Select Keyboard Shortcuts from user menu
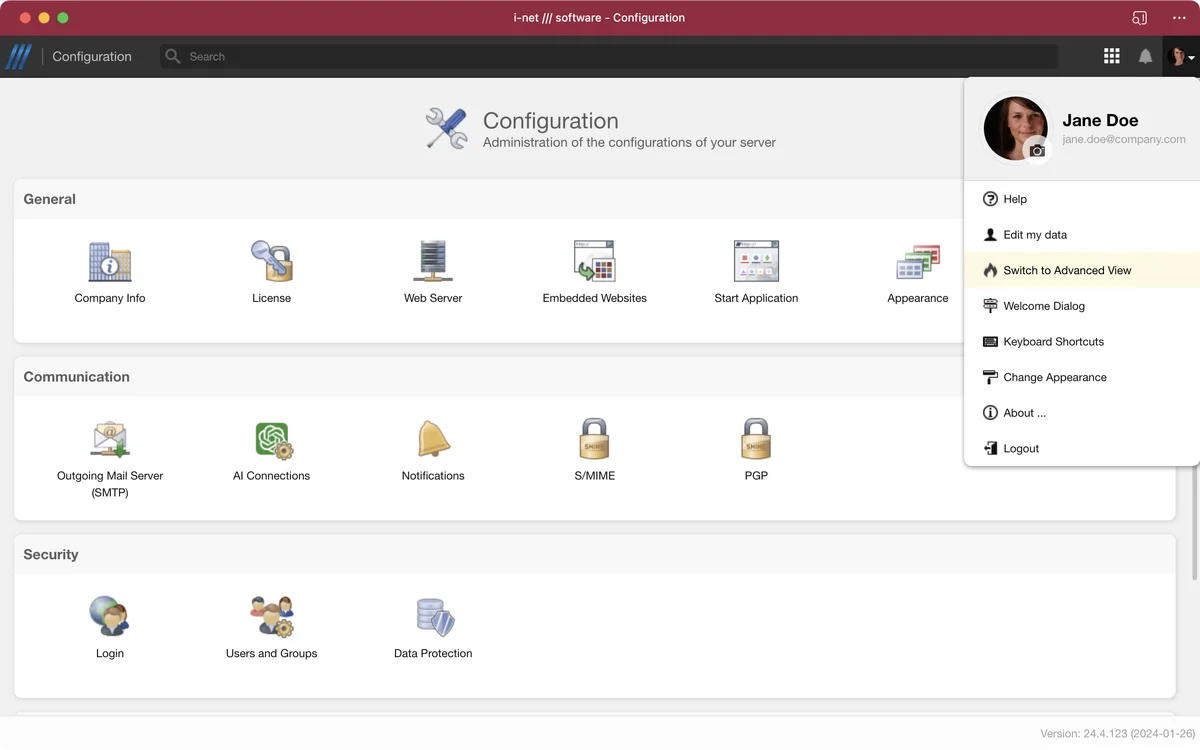Viewport: 1200px width, 750px height. pyautogui.click(x=1053, y=342)
